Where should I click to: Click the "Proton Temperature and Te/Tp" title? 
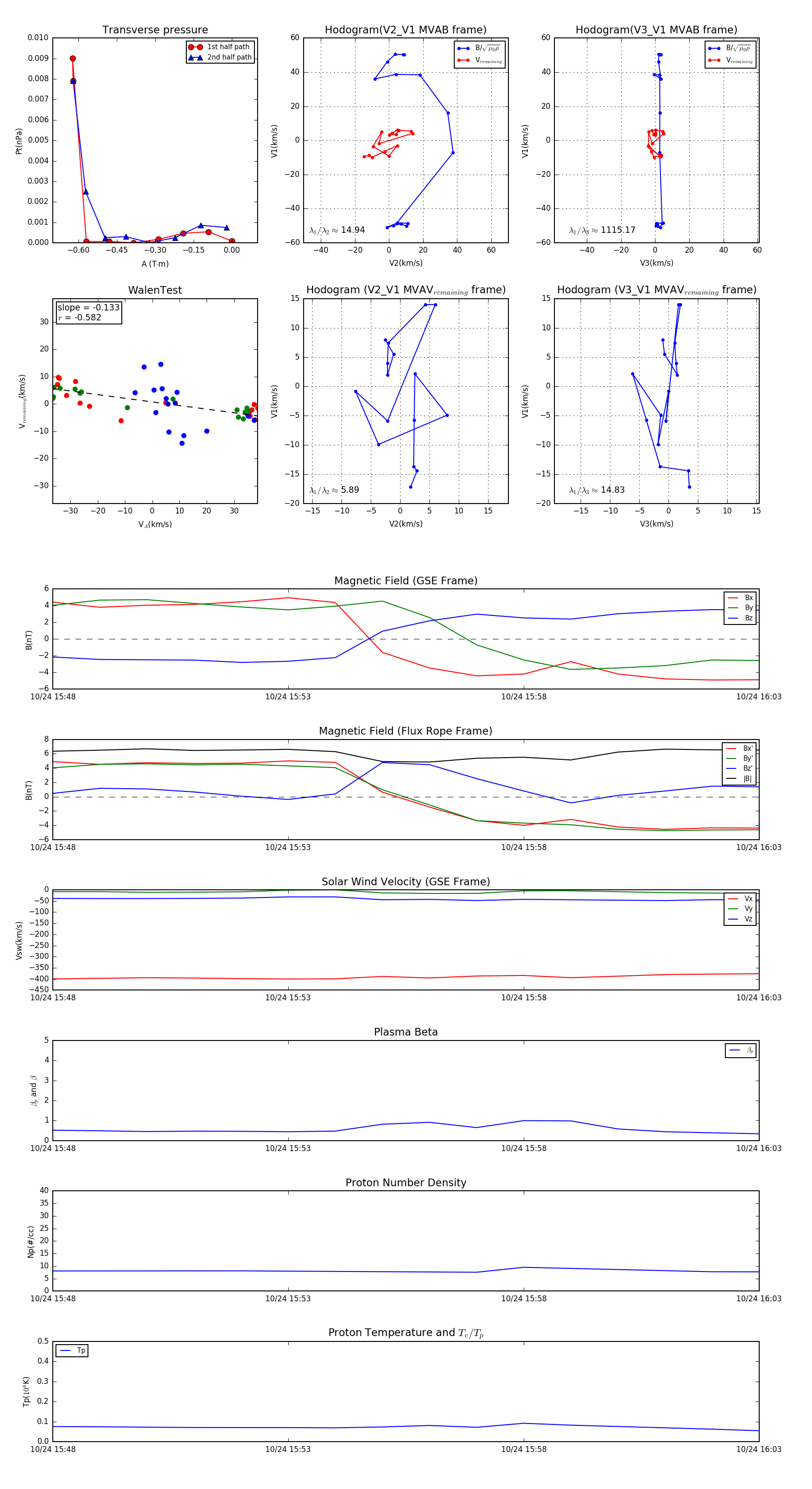[406, 1332]
